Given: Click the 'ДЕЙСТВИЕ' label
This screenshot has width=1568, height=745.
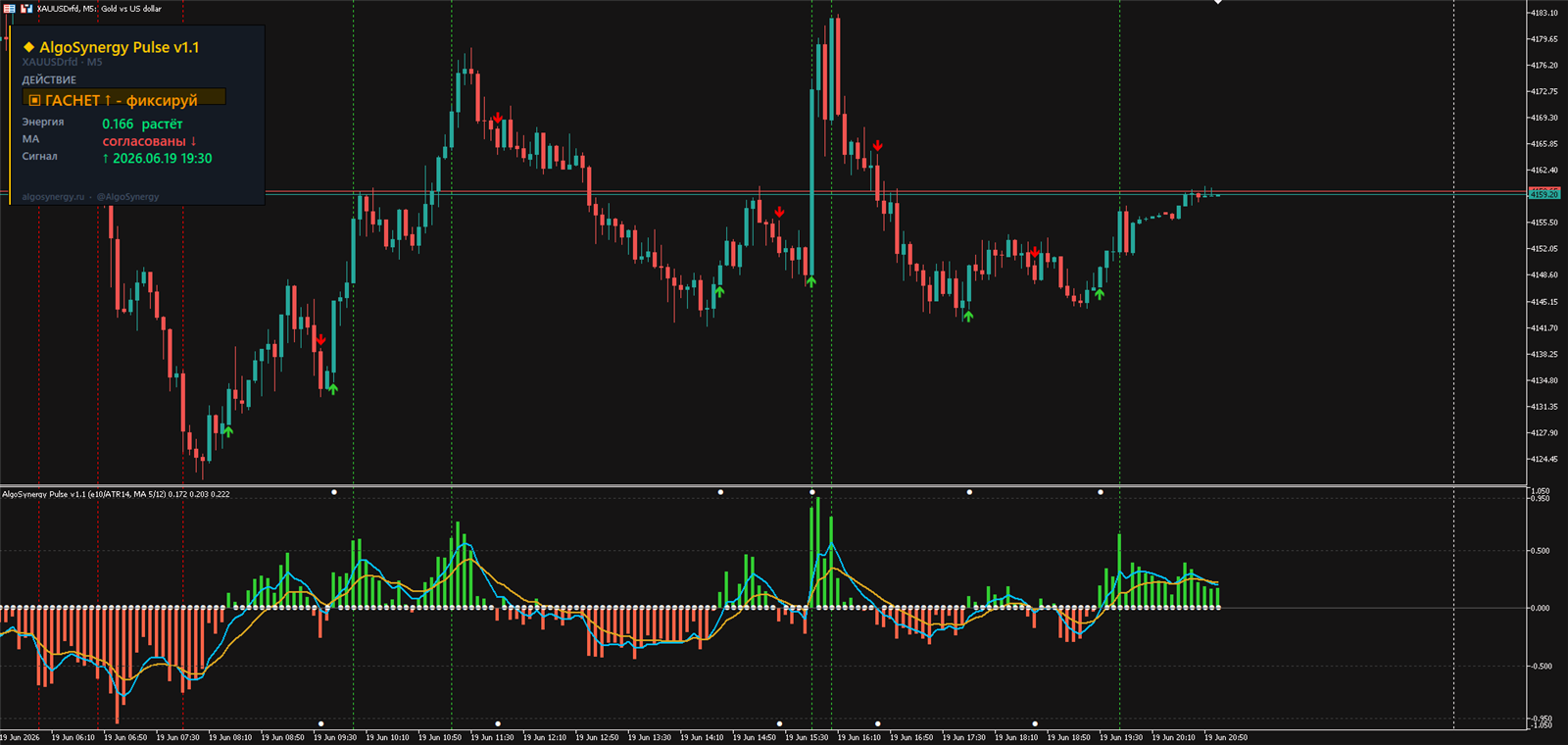Looking at the screenshot, I should tap(49, 80).
